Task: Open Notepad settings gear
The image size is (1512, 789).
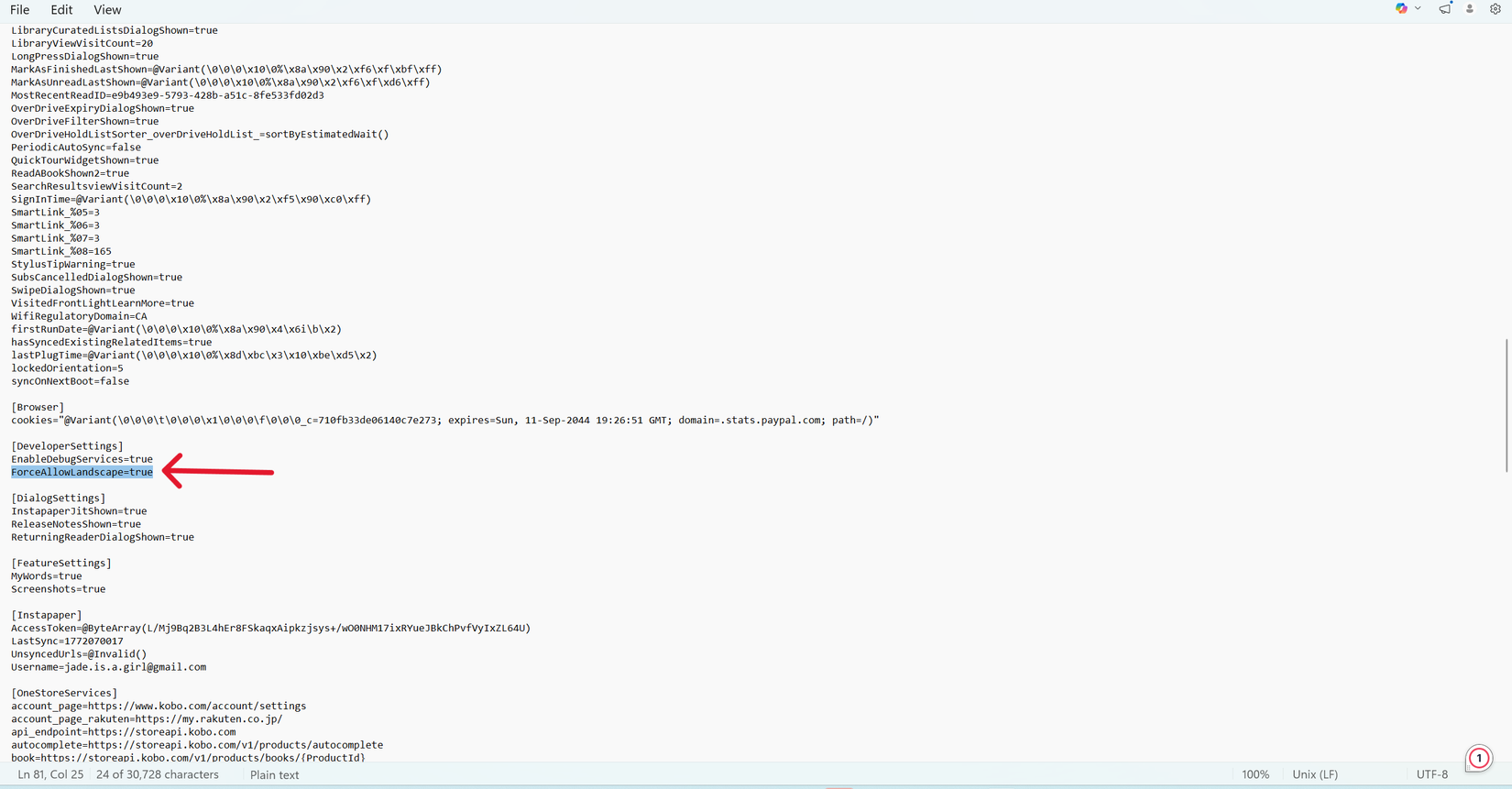Action: point(1496,9)
